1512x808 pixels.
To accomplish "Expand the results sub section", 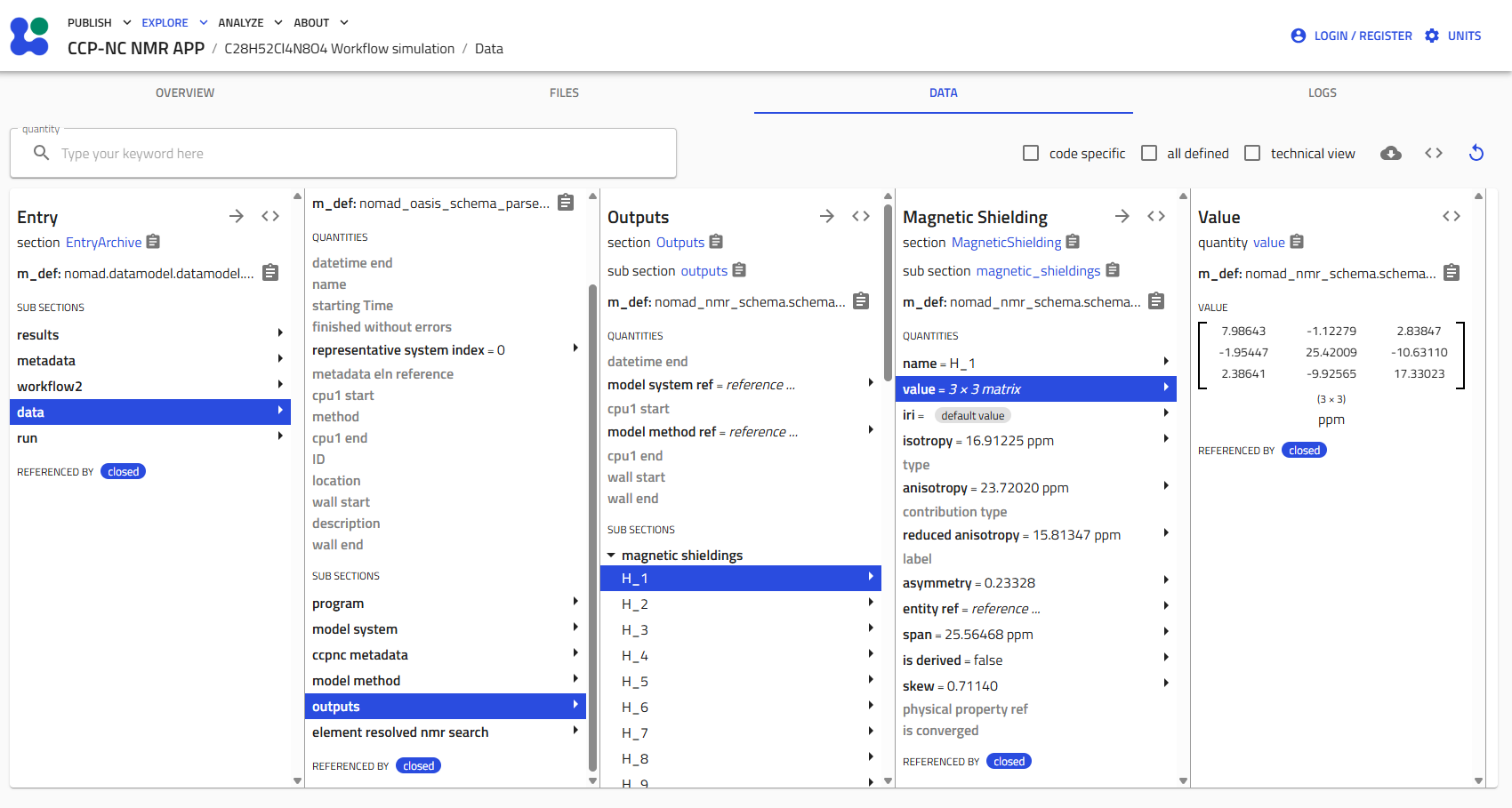I will [150, 335].
